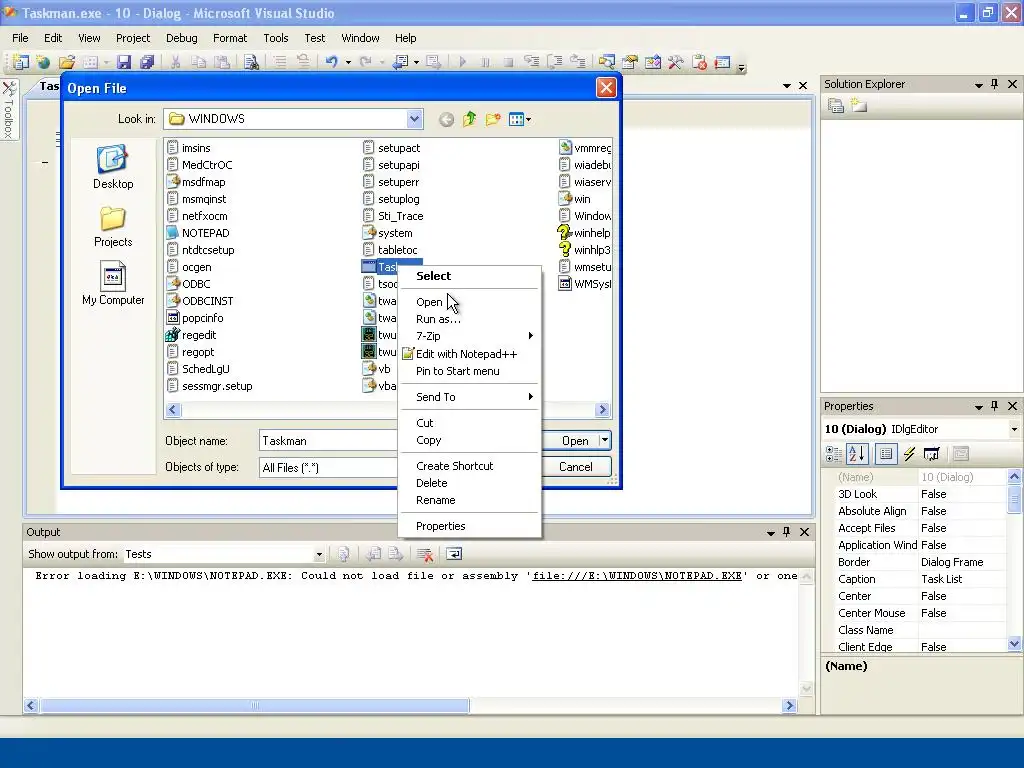Click the Undo arrow toolbar icon
Screen dimensions: 1024x768
point(332,62)
